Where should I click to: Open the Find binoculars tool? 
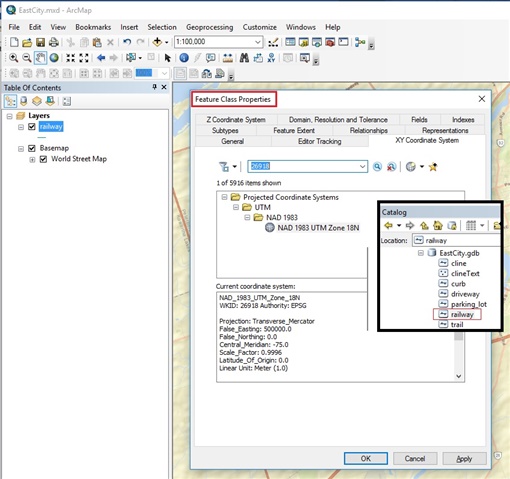click(244, 58)
